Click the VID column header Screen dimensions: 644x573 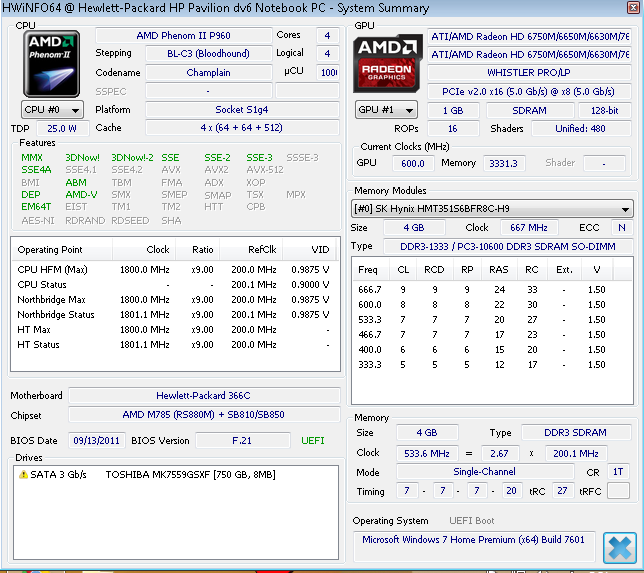(x=310, y=250)
